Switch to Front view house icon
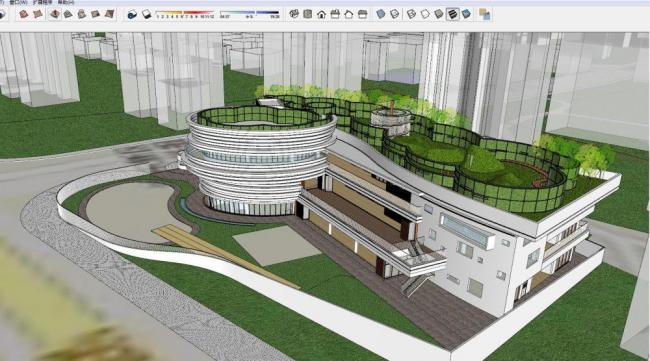Screen dimensions: 650x361 coord(321,15)
